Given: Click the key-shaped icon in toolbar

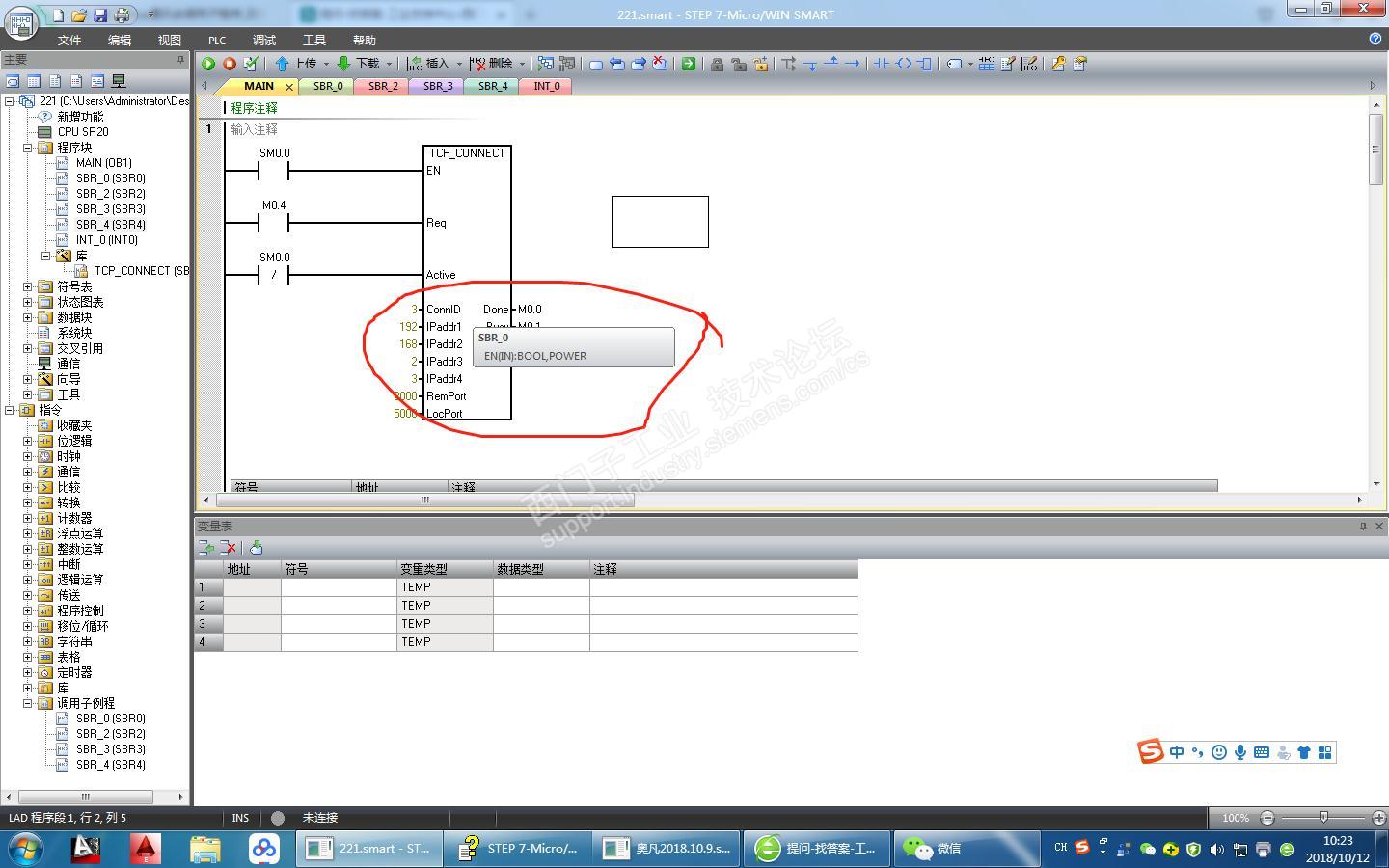Looking at the screenshot, I should 1058,64.
